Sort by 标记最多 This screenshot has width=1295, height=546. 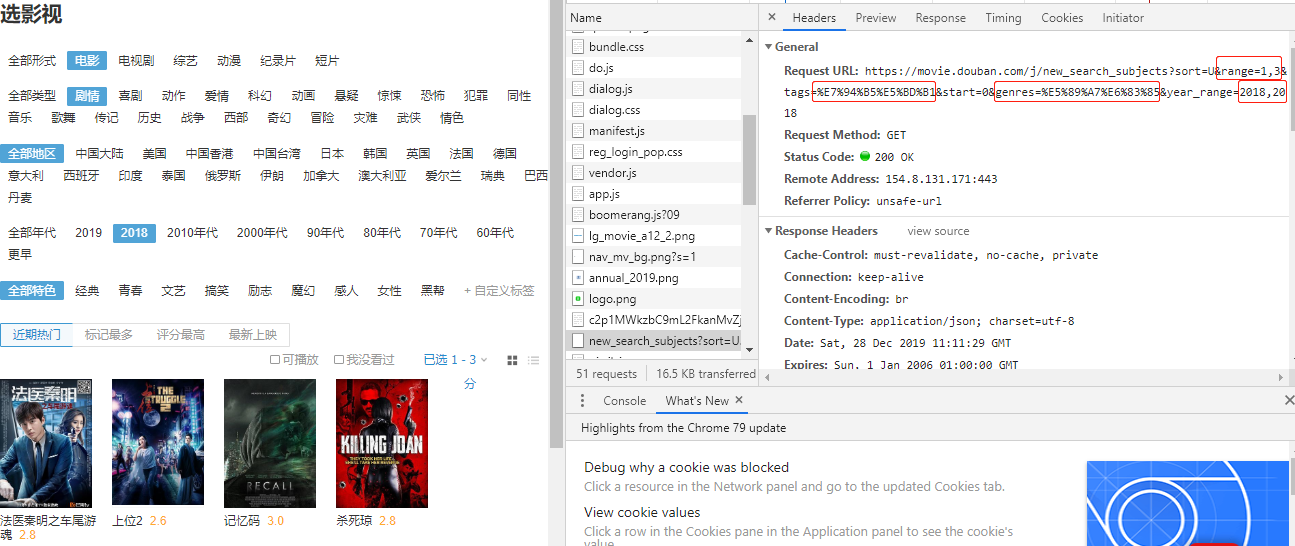pyautogui.click(x=109, y=334)
